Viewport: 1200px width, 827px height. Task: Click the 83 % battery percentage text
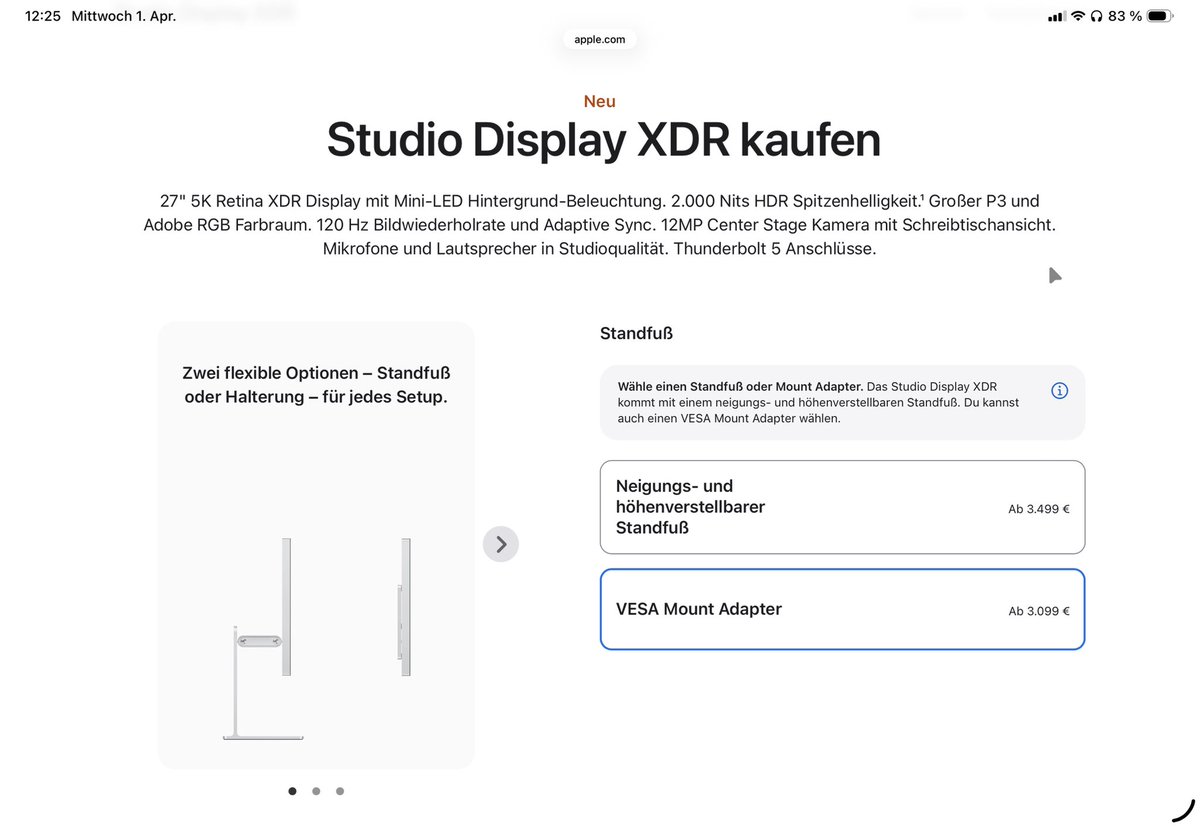[x=1125, y=16]
